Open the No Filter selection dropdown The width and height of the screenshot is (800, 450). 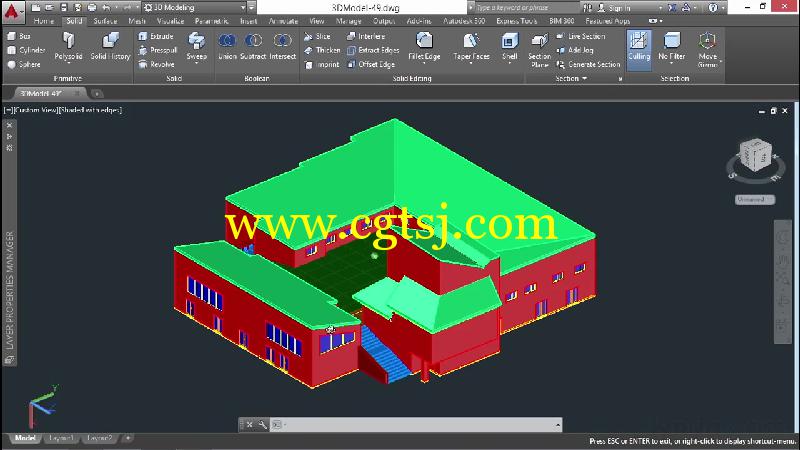click(x=671, y=48)
